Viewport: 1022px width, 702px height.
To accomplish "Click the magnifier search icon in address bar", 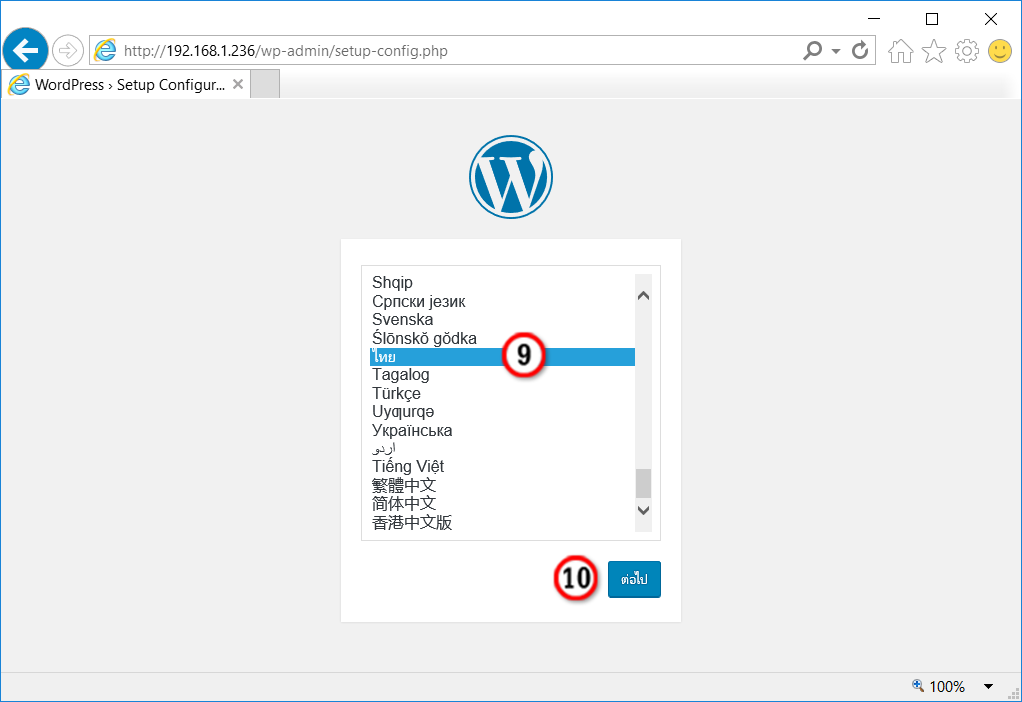I will tap(813, 50).
